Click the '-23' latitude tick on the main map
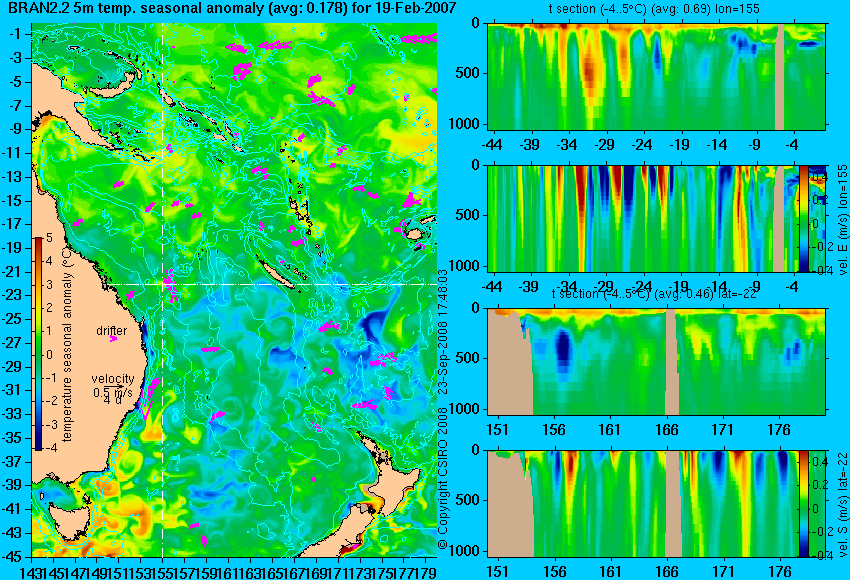850x580 pixels. point(13,295)
